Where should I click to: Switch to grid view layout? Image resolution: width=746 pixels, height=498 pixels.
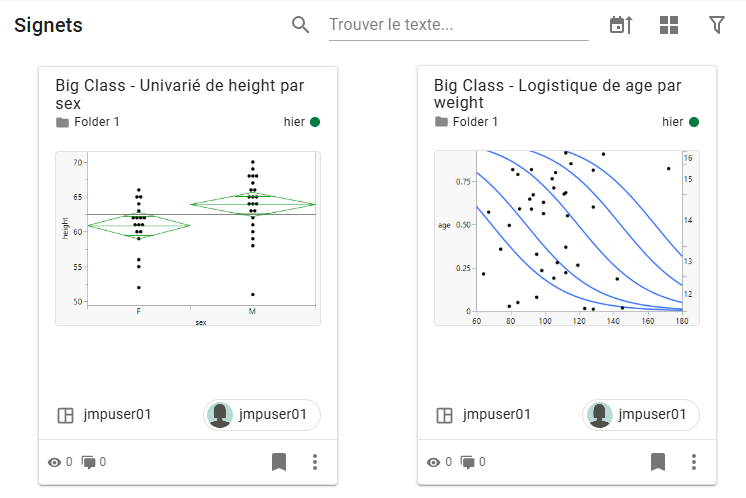coord(669,25)
